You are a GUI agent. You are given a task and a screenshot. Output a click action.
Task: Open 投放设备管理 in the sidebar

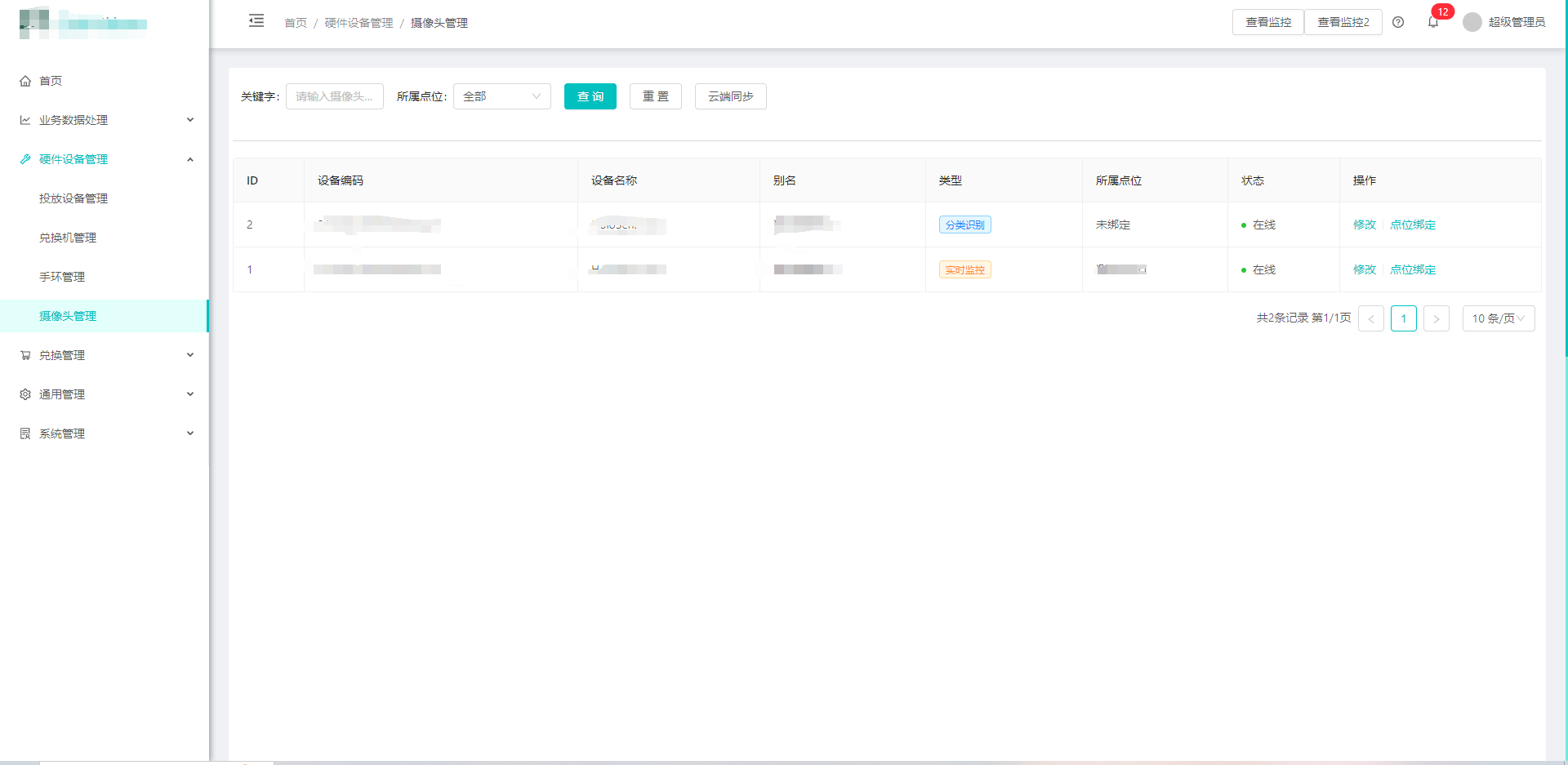(73, 198)
